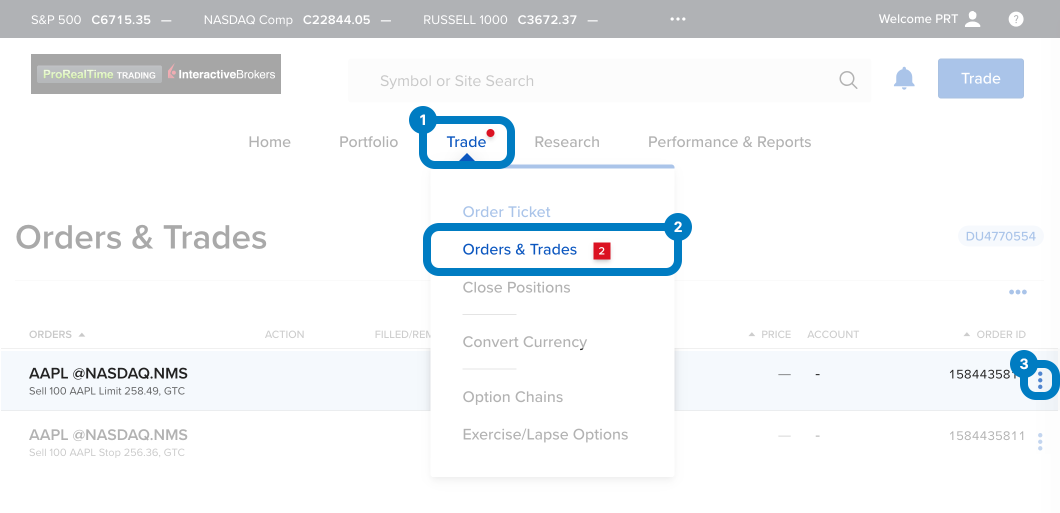The height and width of the screenshot is (513, 1060).
Task: Select Orders & Trades from the menu
Action: (520, 250)
